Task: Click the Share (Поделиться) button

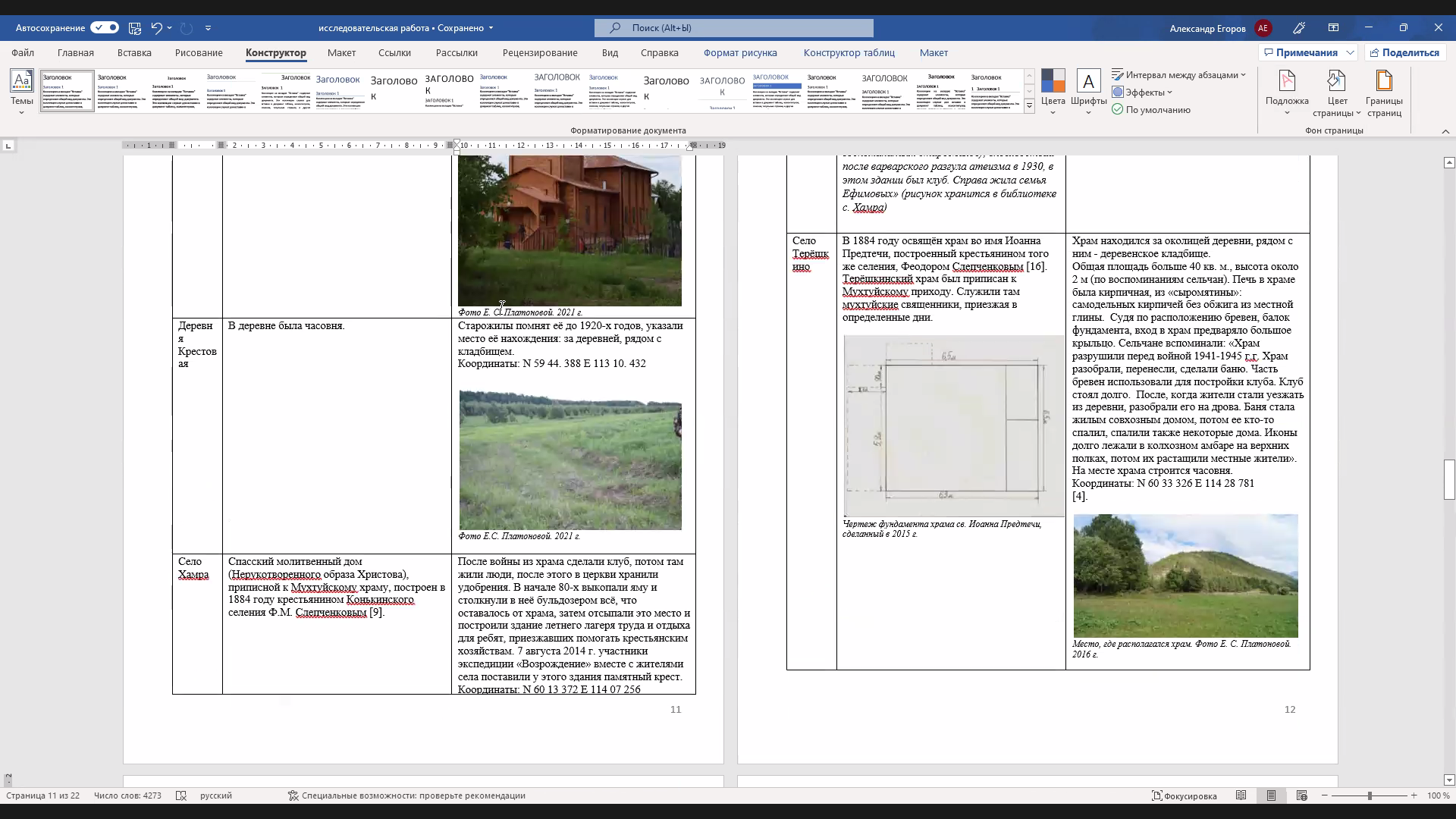Action: pyautogui.click(x=1404, y=52)
